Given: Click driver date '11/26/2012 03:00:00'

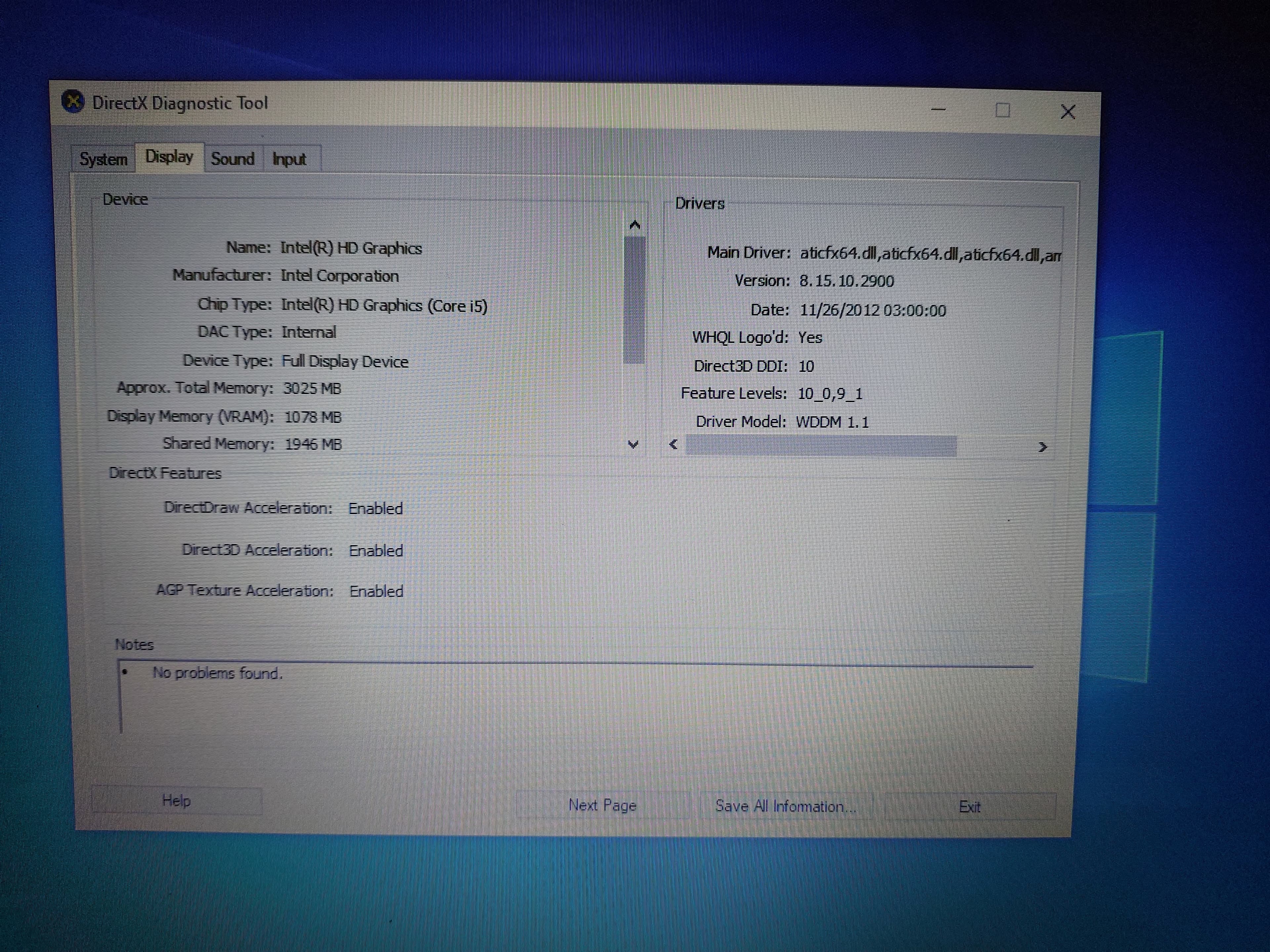Looking at the screenshot, I should coord(873,310).
